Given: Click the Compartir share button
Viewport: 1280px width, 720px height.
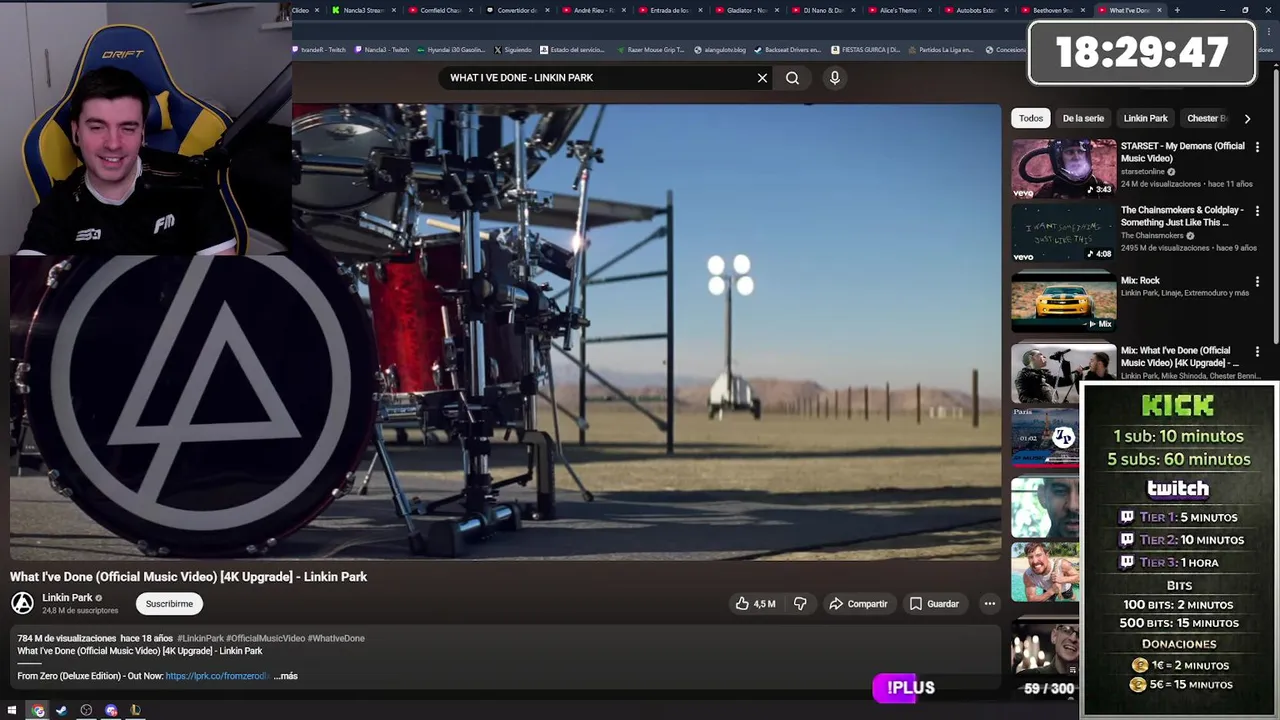Looking at the screenshot, I should click(858, 604).
